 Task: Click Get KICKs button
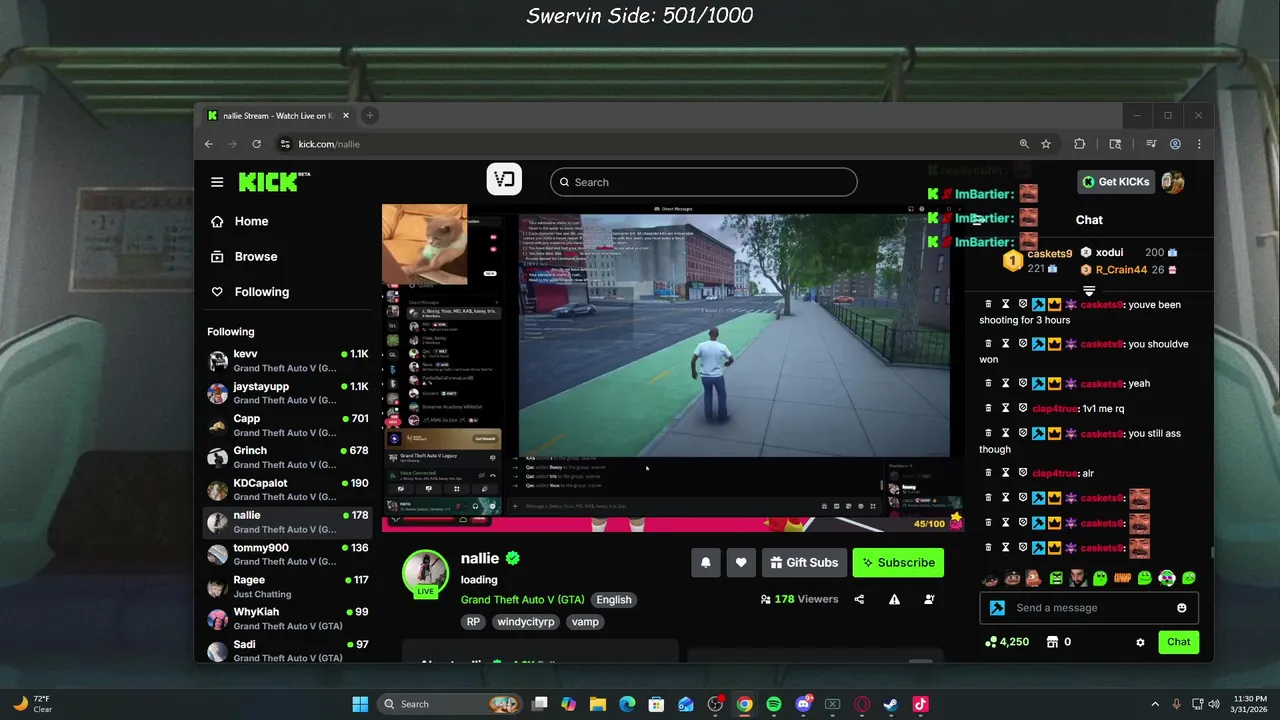point(1116,182)
